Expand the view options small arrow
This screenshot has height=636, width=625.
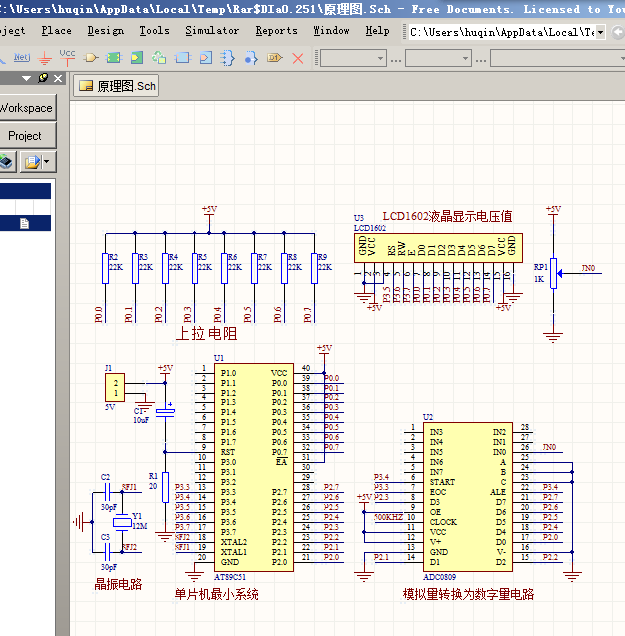point(47,161)
